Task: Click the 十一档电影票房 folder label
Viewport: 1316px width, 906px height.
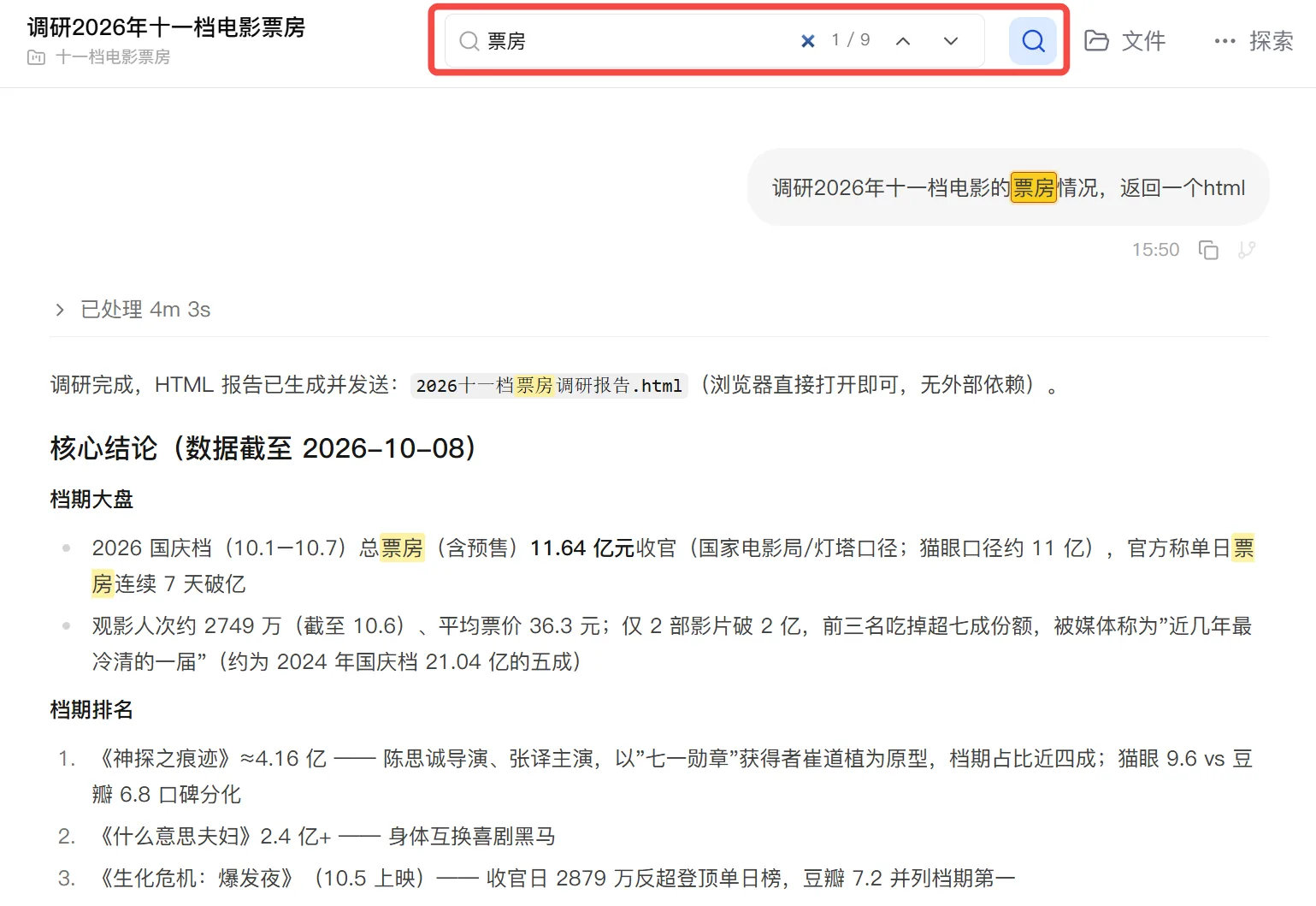Action: click(113, 57)
